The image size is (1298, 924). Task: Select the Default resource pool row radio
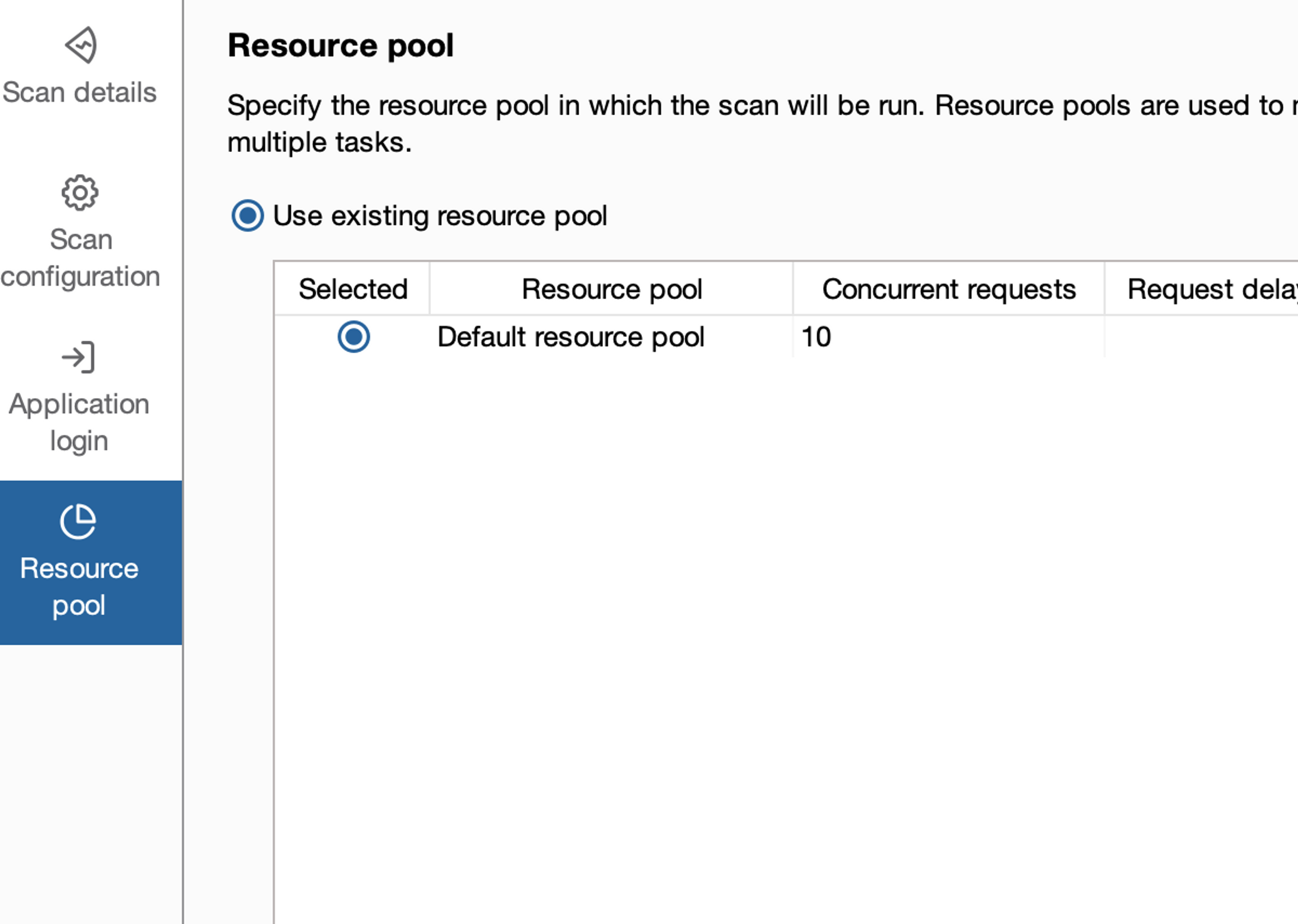353,337
